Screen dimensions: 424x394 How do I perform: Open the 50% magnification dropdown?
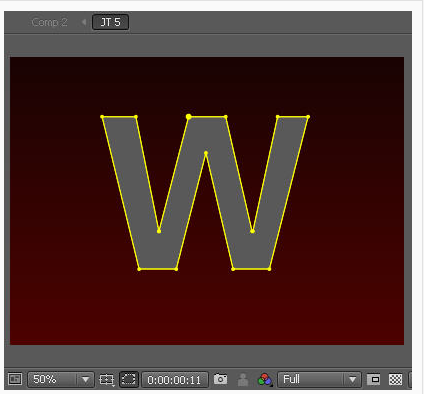click(x=61, y=379)
